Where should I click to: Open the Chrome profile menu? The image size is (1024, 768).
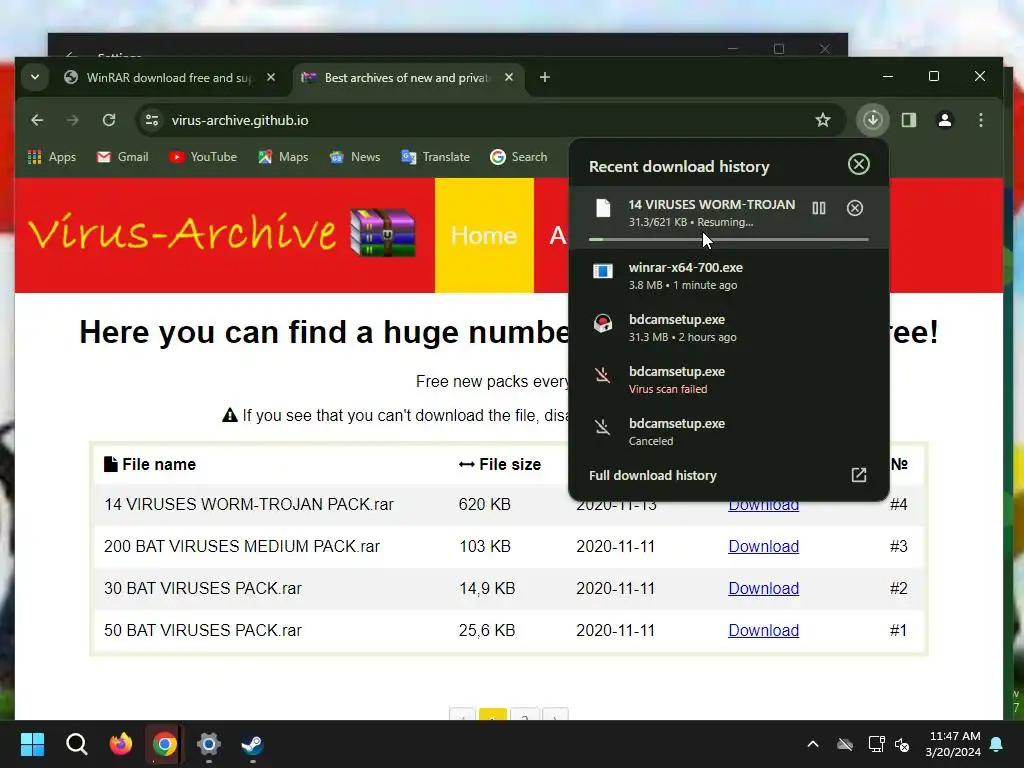[x=945, y=120]
